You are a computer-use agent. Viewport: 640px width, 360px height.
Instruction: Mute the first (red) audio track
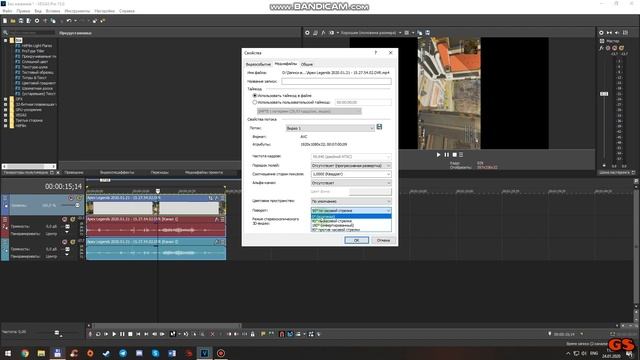point(64,219)
